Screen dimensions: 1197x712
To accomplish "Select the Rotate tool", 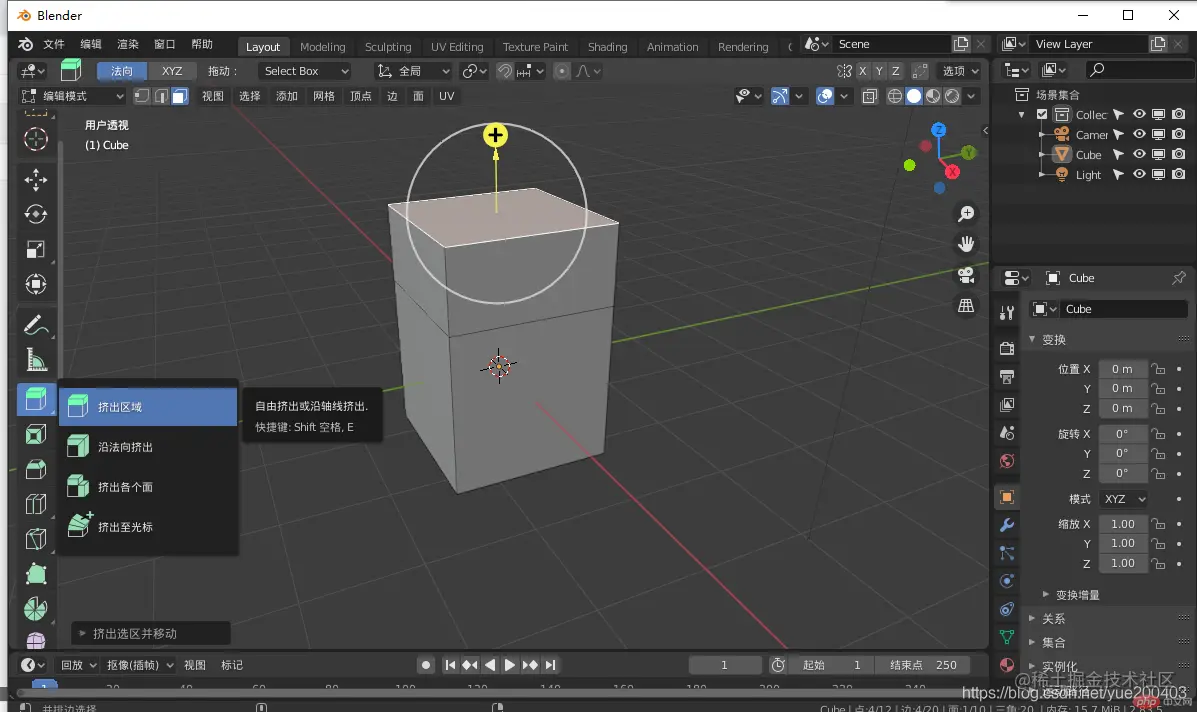I will [x=36, y=214].
